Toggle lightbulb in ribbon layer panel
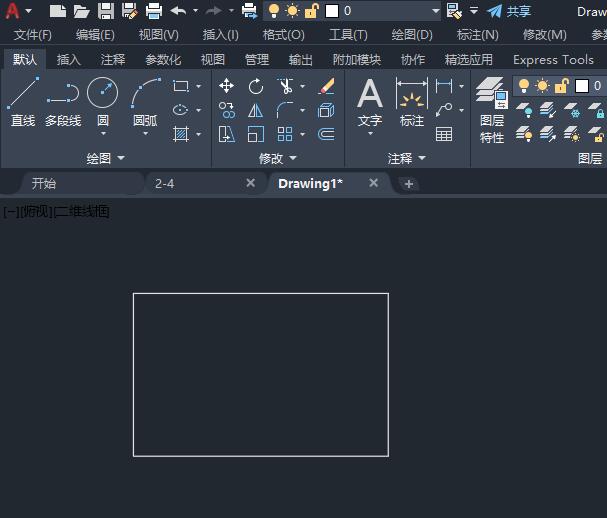Image resolution: width=607 pixels, height=518 pixels. (x=524, y=86)
